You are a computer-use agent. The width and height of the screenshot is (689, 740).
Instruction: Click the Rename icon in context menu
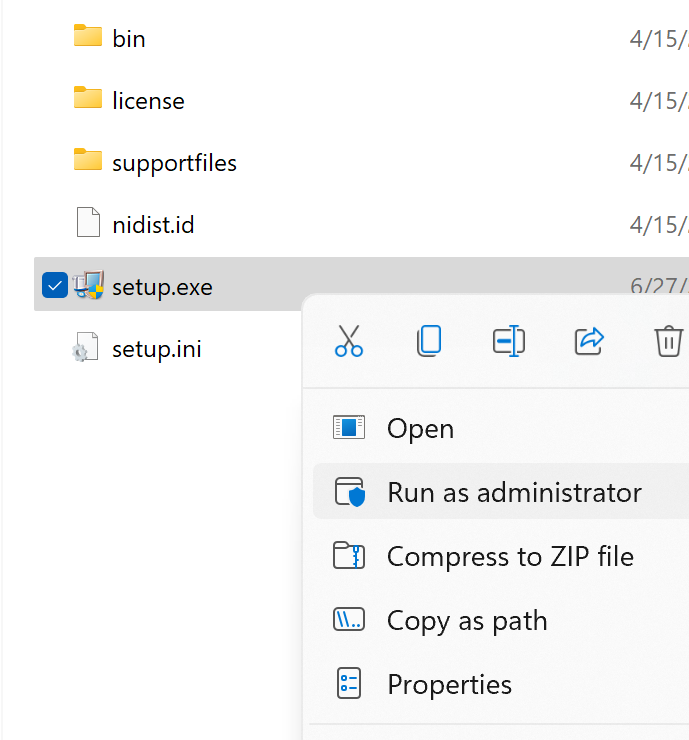pyautogui.click(x=509, y=340)
